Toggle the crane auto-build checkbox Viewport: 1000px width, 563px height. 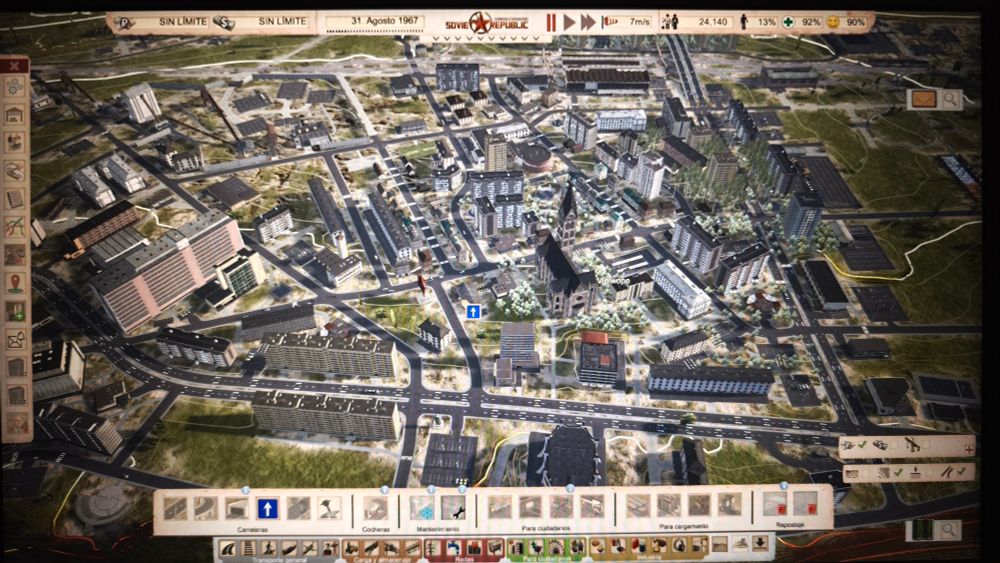pos(926,445)
